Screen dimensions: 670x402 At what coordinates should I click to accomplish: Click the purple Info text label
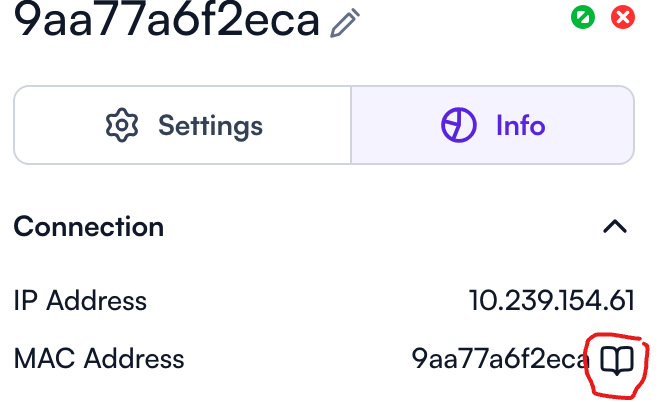[x=520, y=125]
